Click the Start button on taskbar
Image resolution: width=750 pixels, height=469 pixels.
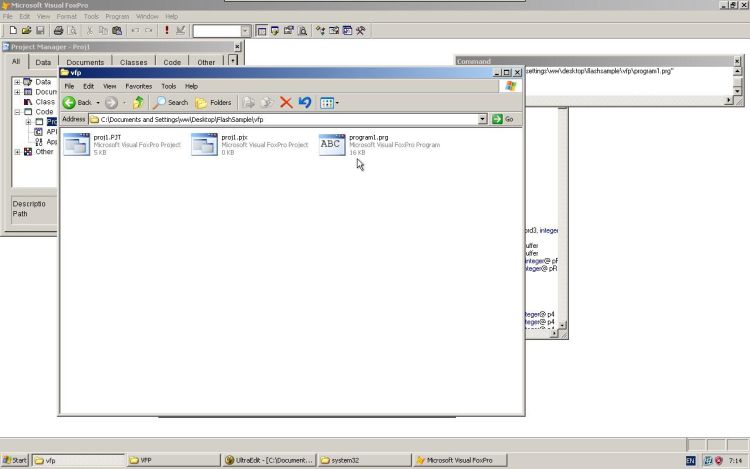pyautogui.click(x=15, y=460)
